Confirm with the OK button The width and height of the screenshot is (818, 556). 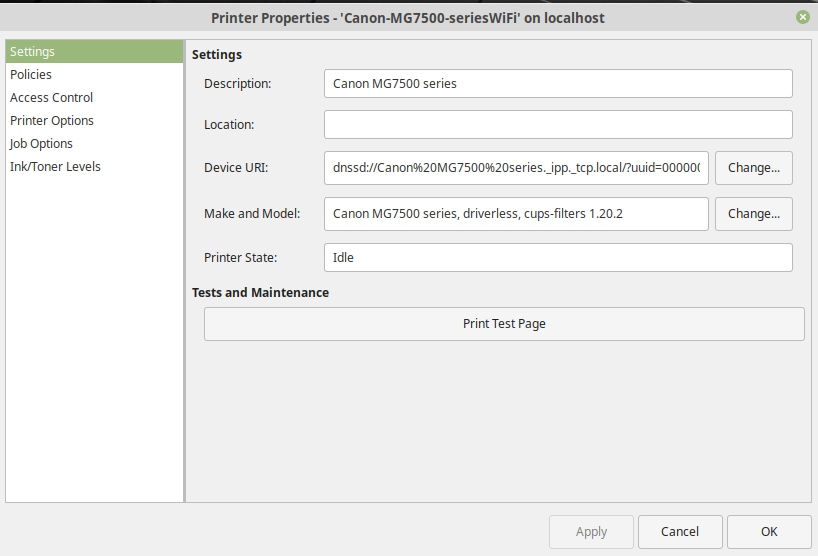(769, 532)
